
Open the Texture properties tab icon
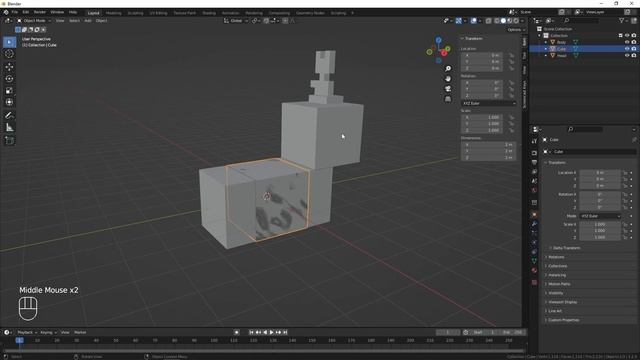534,282
